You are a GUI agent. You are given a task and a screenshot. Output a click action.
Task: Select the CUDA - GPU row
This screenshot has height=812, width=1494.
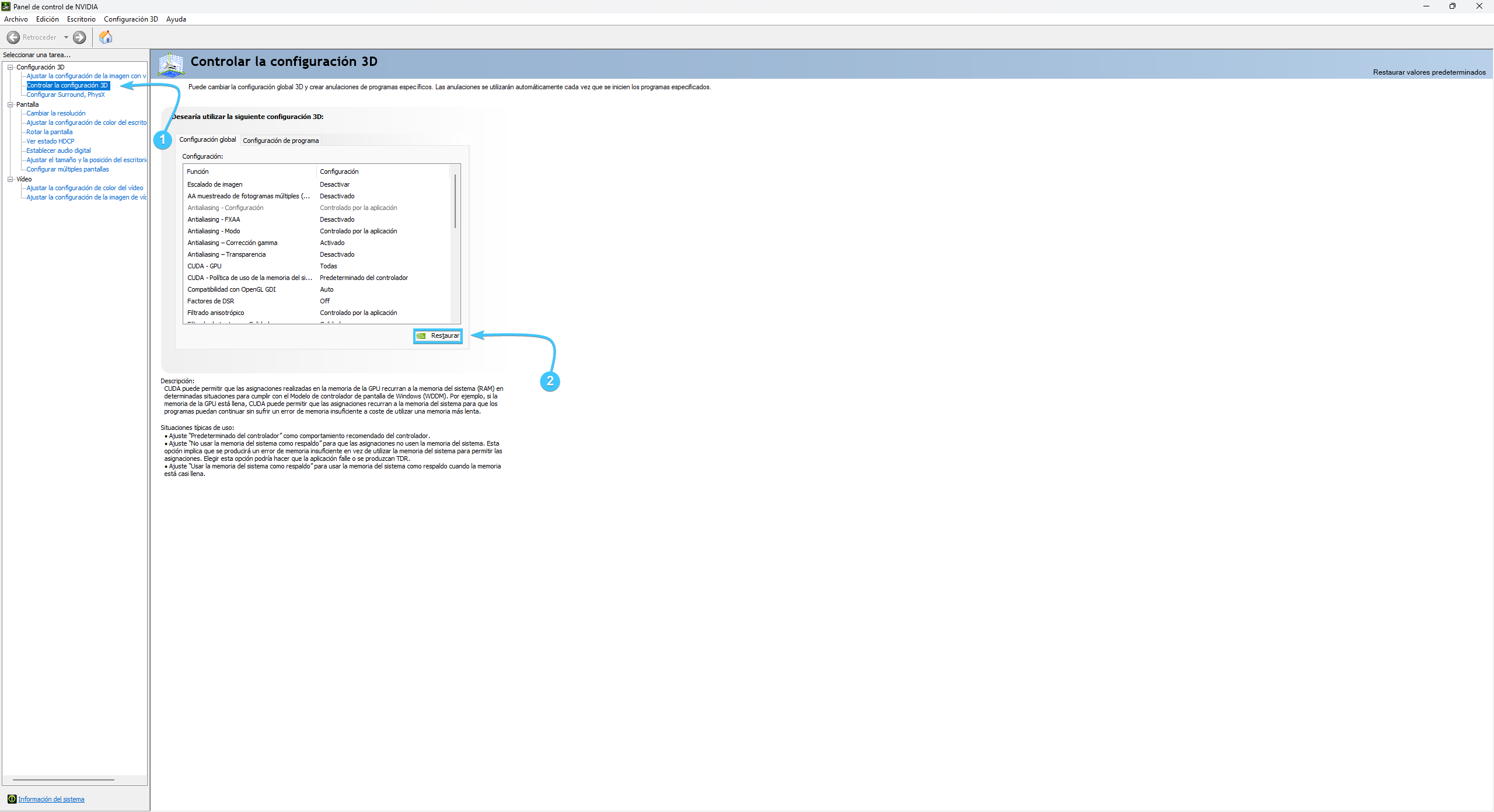pyautogui.click(x=318, y=266)
